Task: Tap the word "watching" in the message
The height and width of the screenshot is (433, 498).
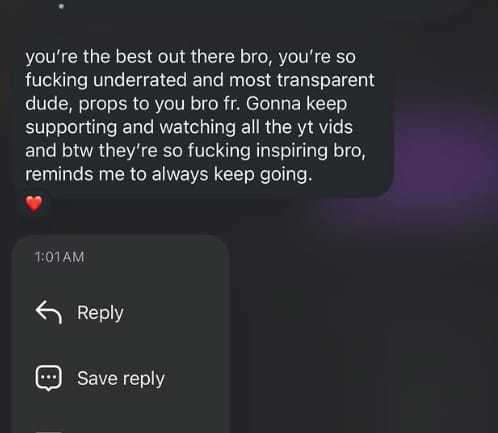Action: pos(198,128)
